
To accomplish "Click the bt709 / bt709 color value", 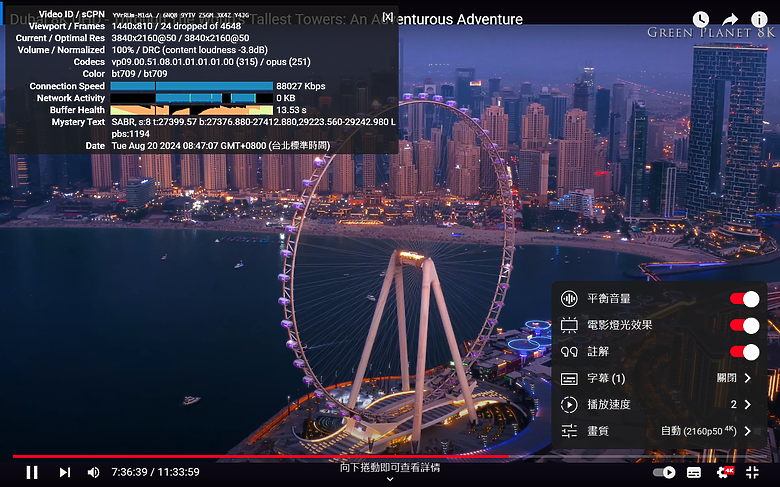I will point(139,74).
